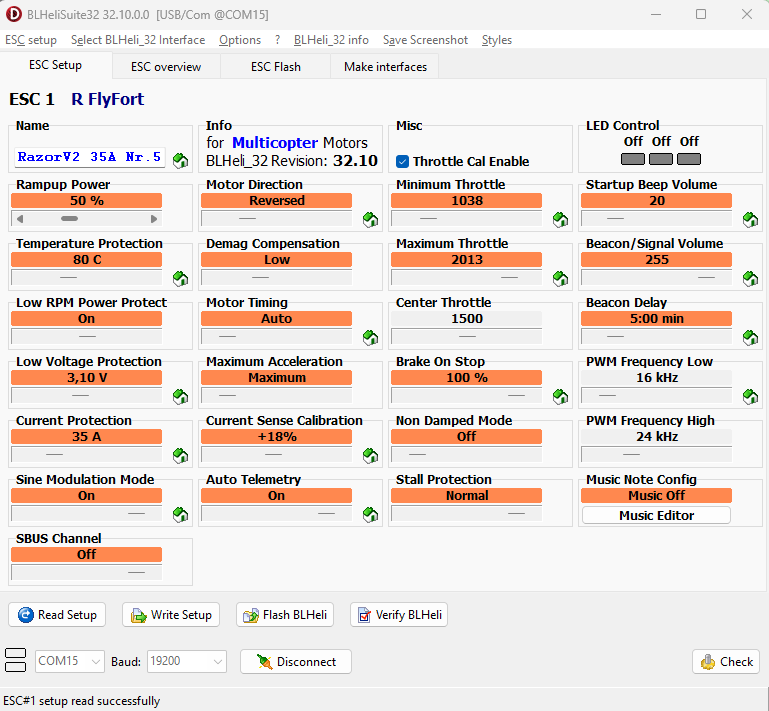Reset Low Voltage Protection via its house icon
Image resolution: width=769 pixels, height=711 pixels.
(180, 396)
